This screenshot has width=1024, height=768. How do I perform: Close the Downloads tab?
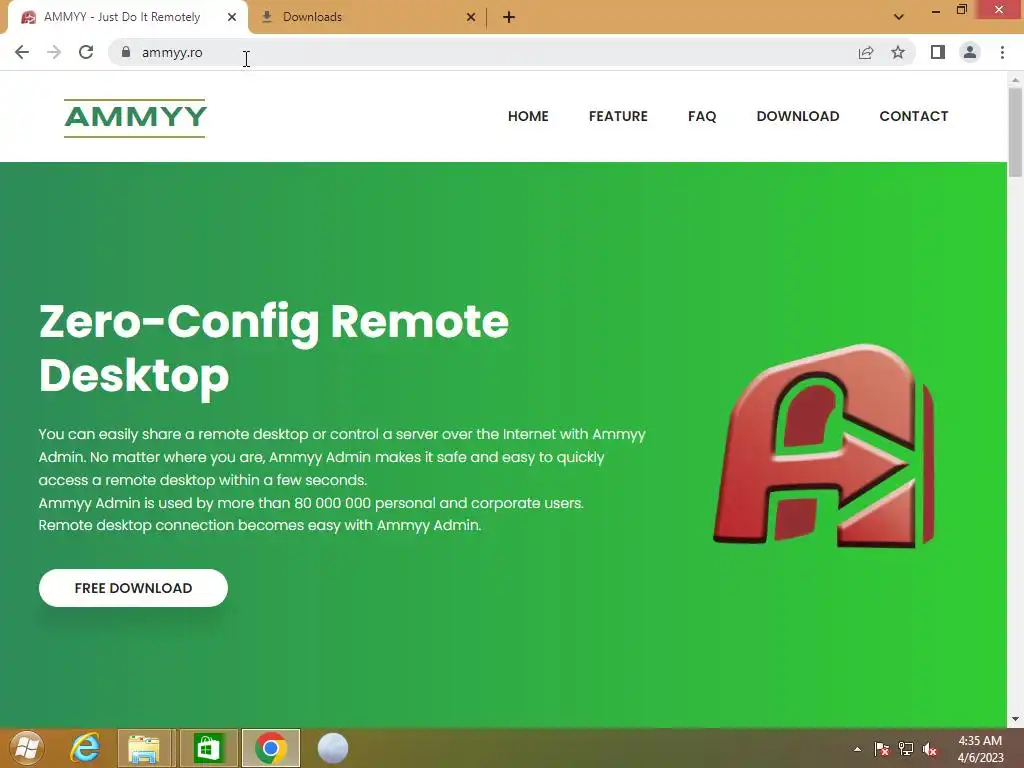(471, 17)
